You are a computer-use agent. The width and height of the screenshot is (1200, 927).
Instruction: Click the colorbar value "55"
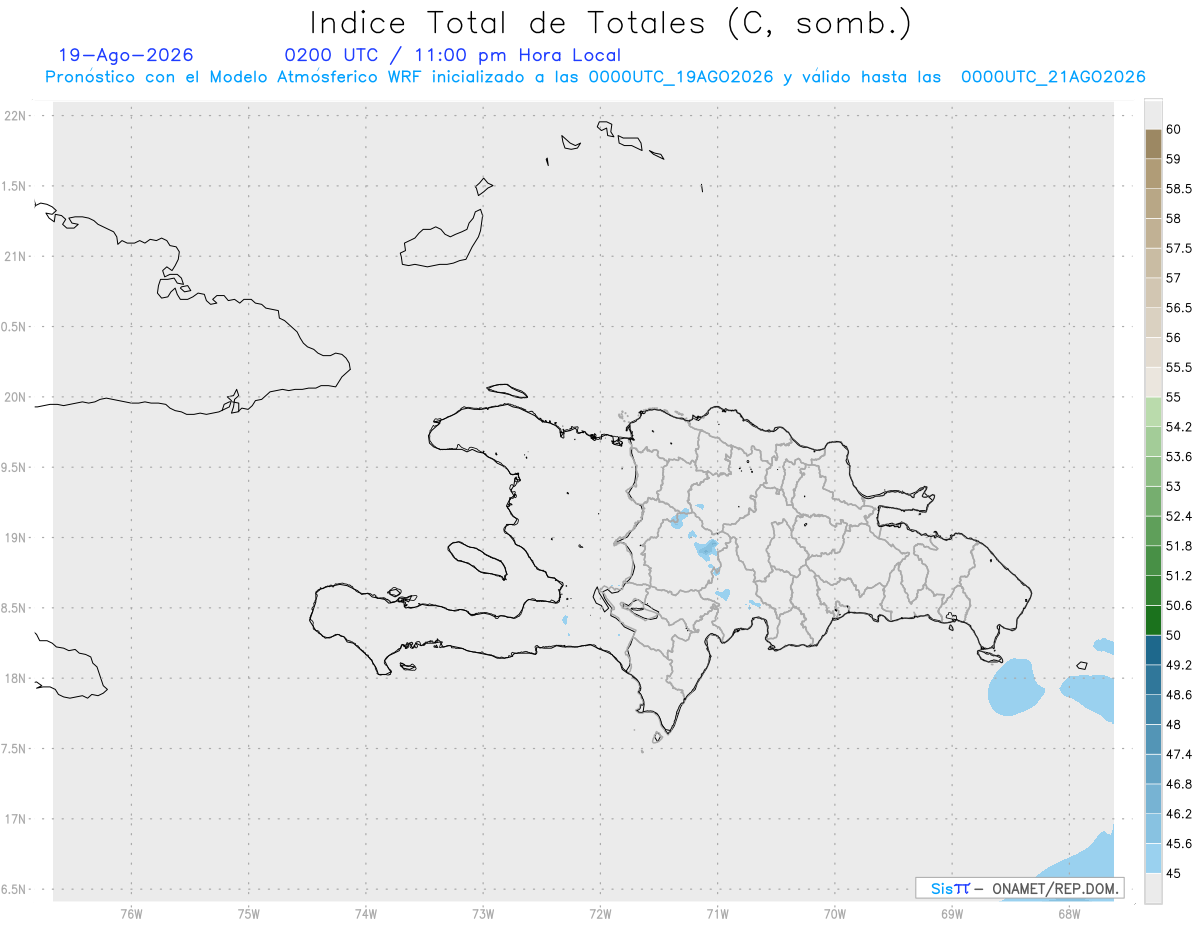[1173, 397]
